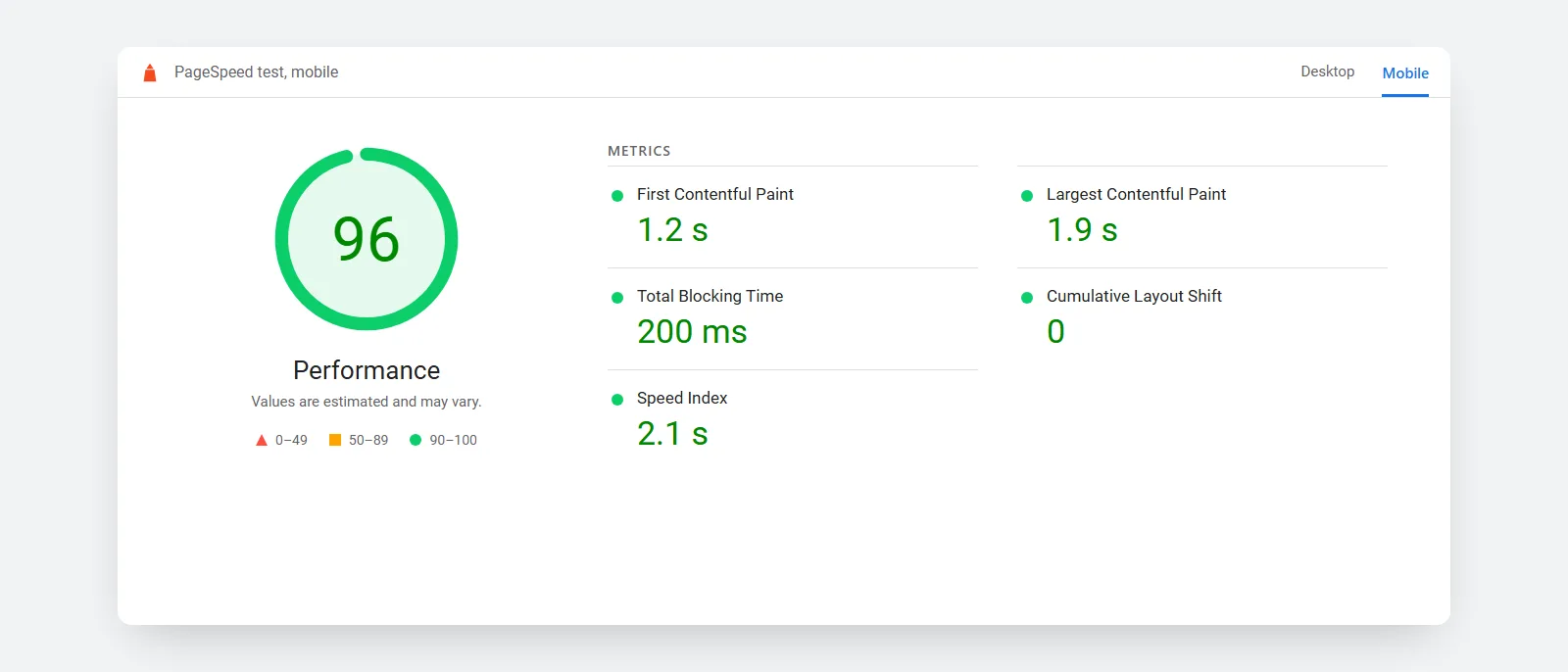The height and width of the screenshot is (672, 1568).
Task: Click 'Values are estimated and may vary.' text
Action: point(367,402)
